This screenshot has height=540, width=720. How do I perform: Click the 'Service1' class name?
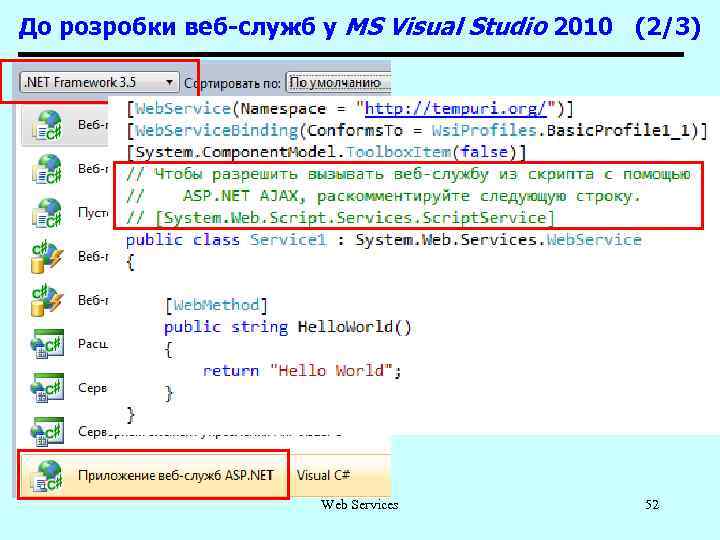tap(288, 240)
